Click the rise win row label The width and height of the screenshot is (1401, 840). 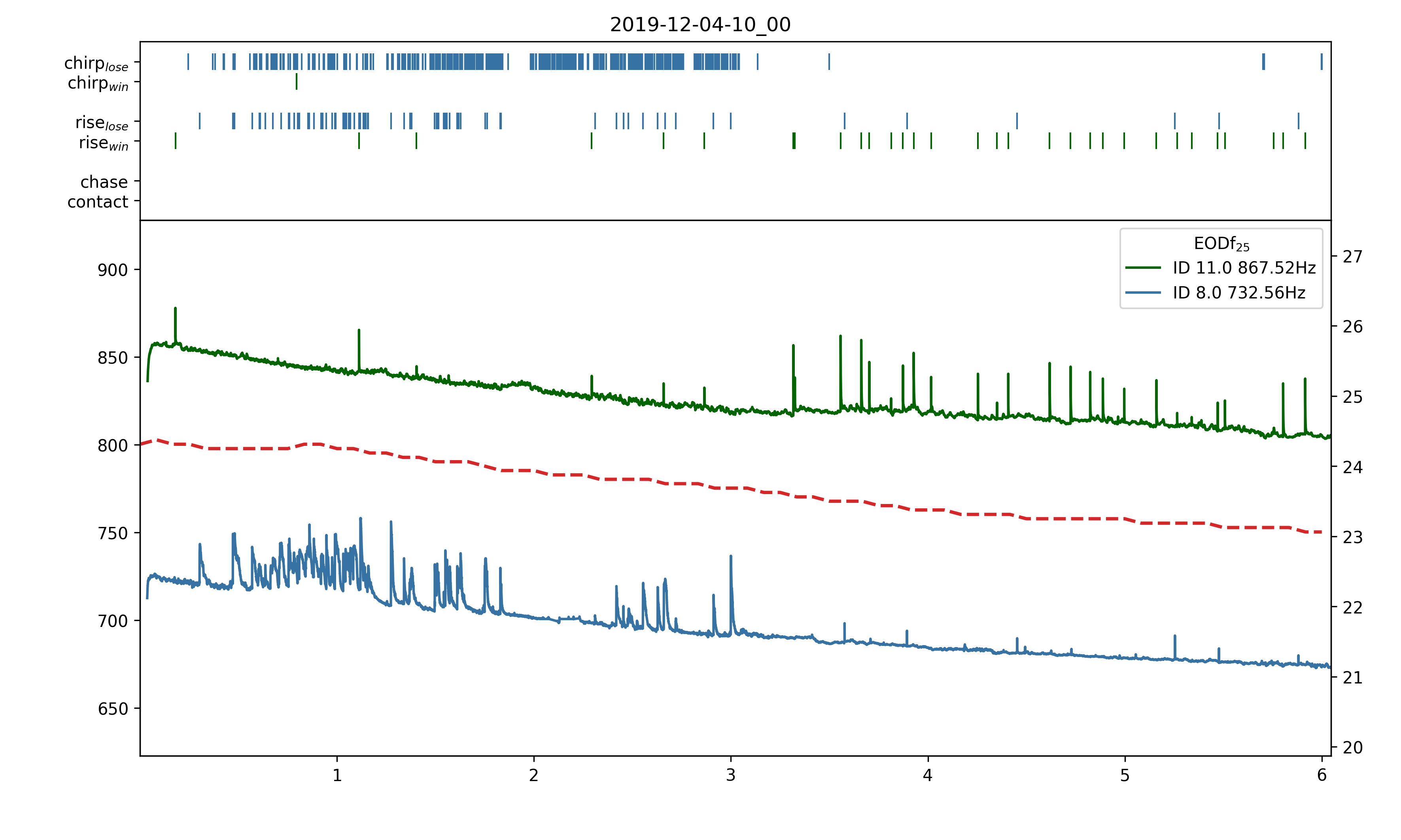coord(104,143)
